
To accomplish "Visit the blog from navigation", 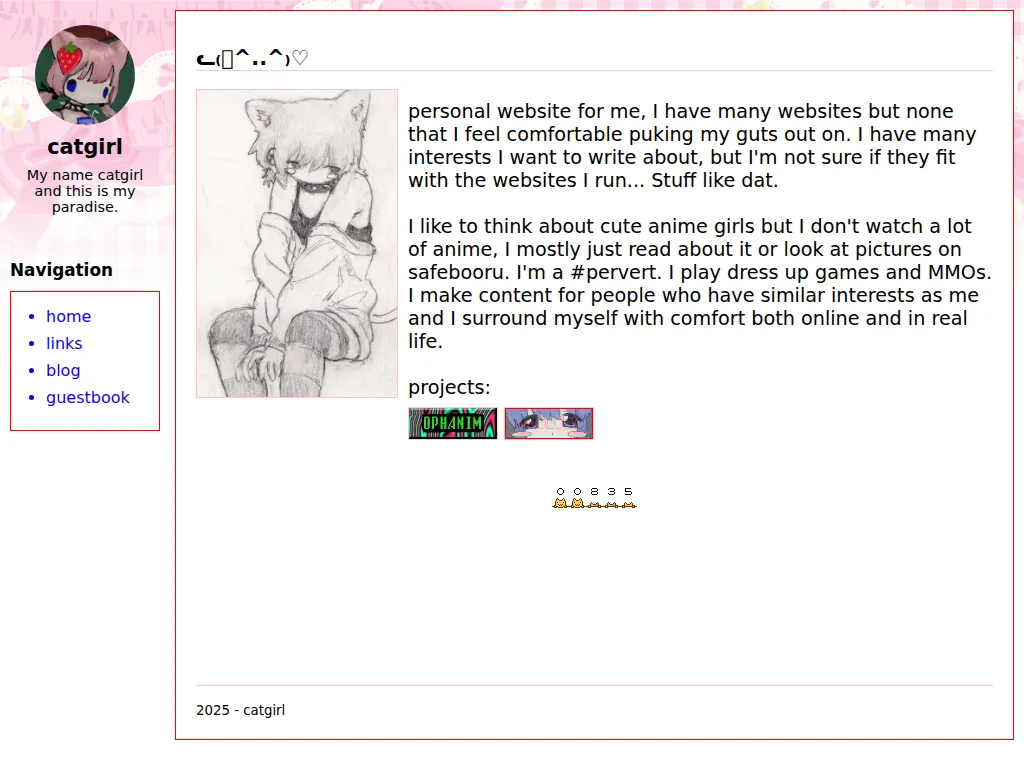I will (63, 370).
